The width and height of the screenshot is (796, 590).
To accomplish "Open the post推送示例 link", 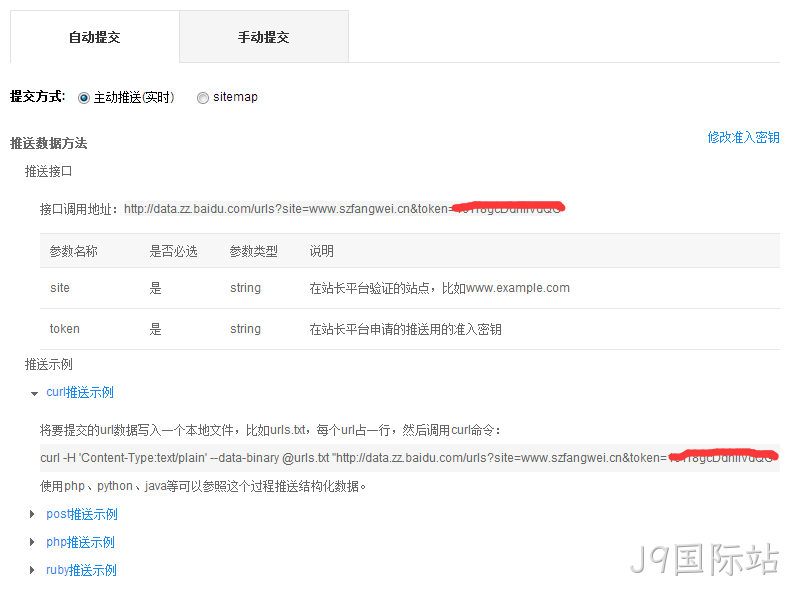I will (x=82, y=514).
